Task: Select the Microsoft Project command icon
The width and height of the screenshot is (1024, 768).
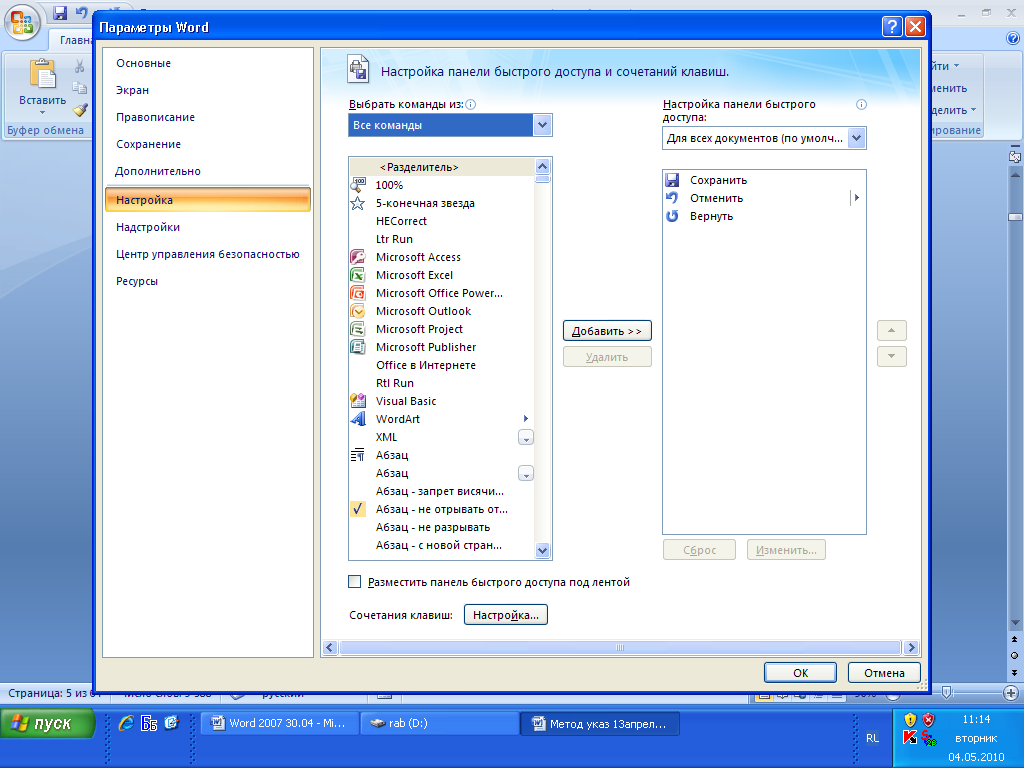Action: [x=358, y=328]
